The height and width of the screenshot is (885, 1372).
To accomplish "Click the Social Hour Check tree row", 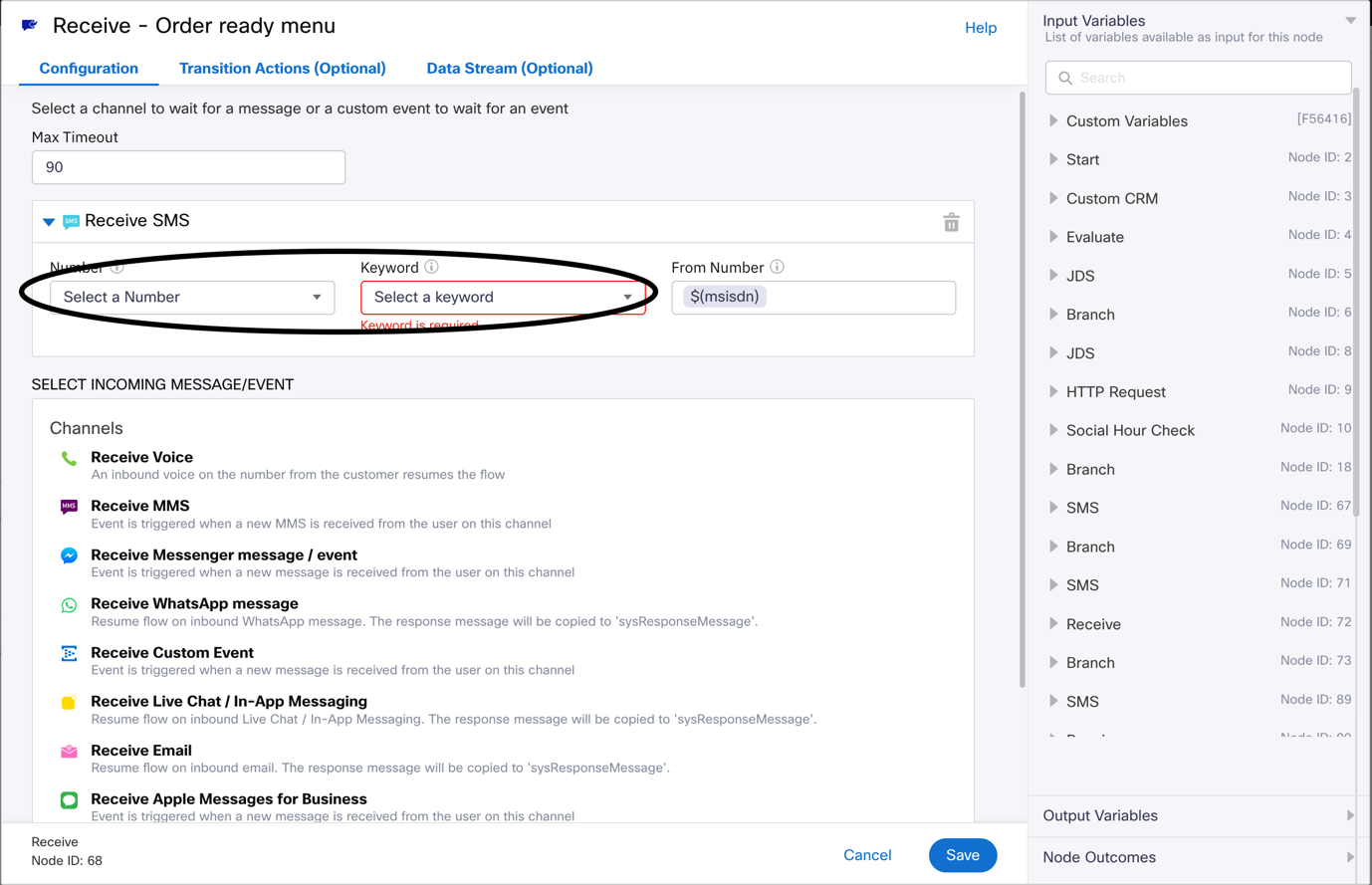I will (x=1199, y=430).
